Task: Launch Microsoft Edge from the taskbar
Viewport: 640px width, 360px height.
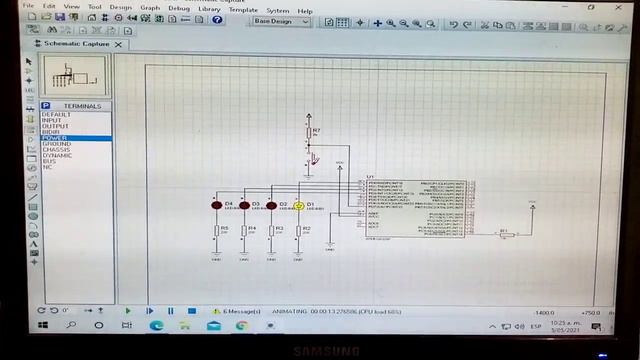Action: [x=156, y=325]
